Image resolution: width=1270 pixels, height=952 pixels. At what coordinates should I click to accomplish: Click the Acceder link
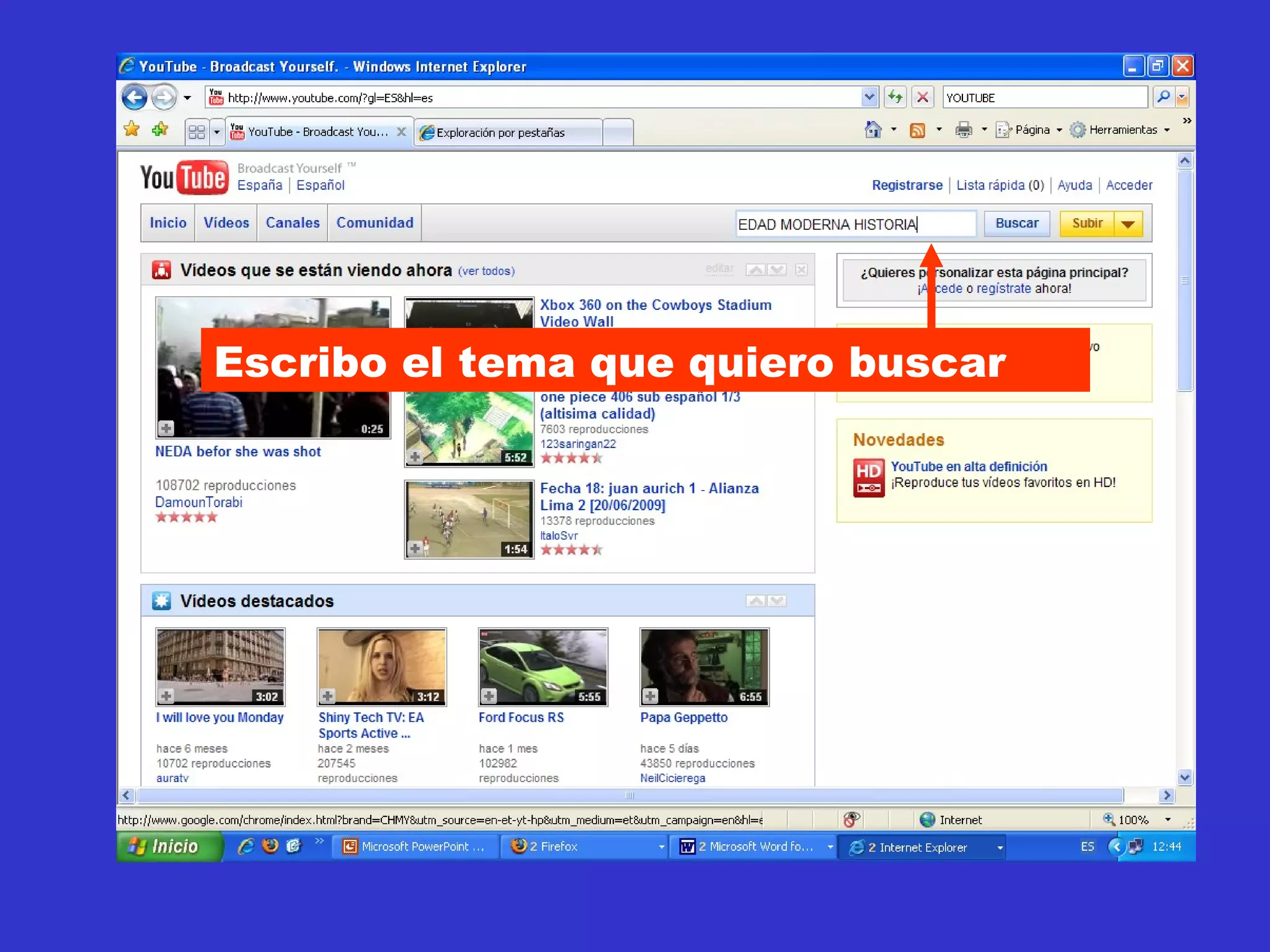(1129, 185)
